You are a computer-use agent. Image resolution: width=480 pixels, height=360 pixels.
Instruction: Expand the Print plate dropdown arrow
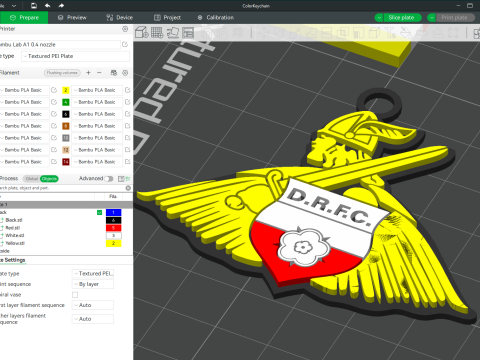coord(432,18)
